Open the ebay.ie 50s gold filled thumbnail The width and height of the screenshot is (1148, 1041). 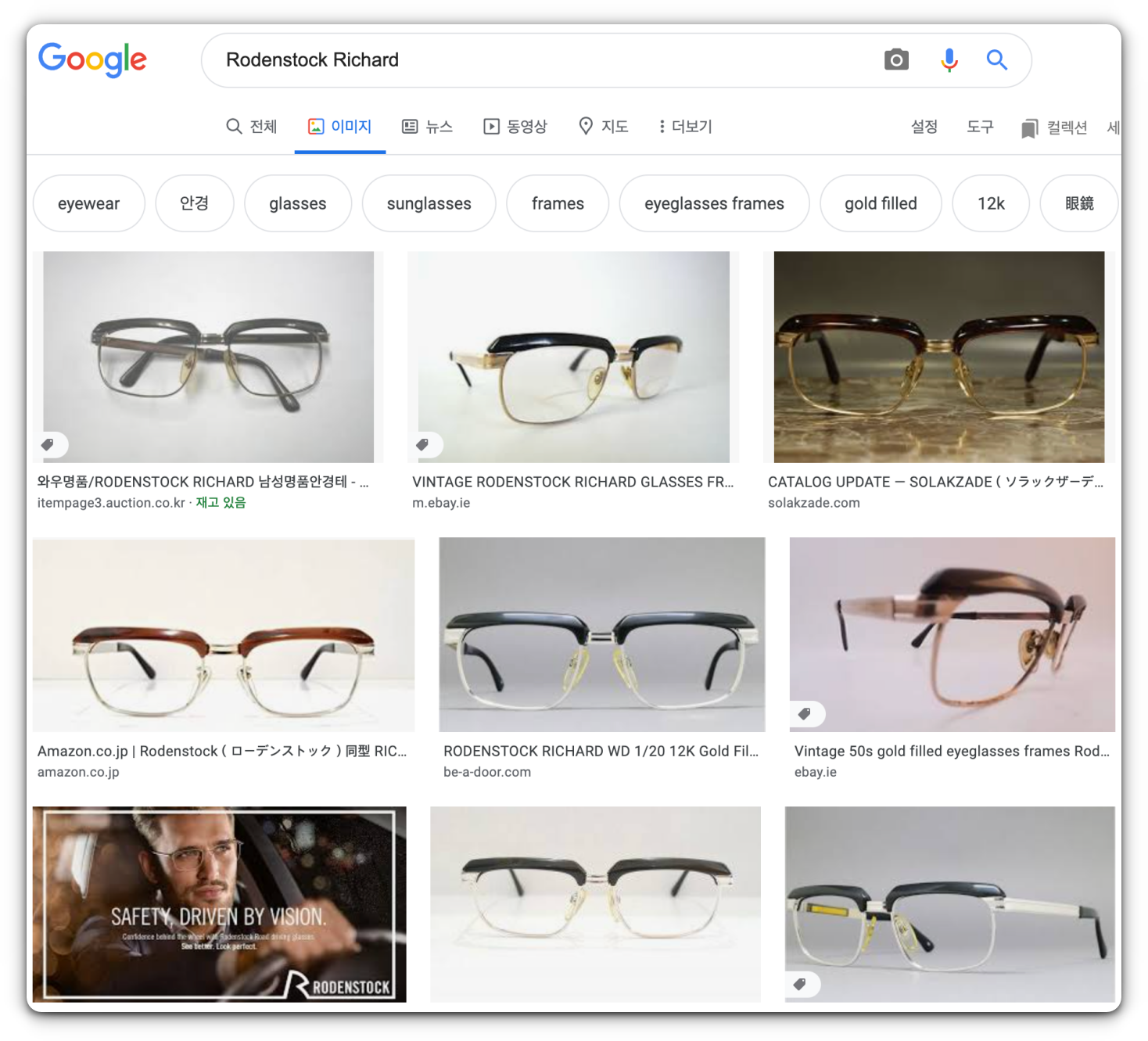coord(952,634)
